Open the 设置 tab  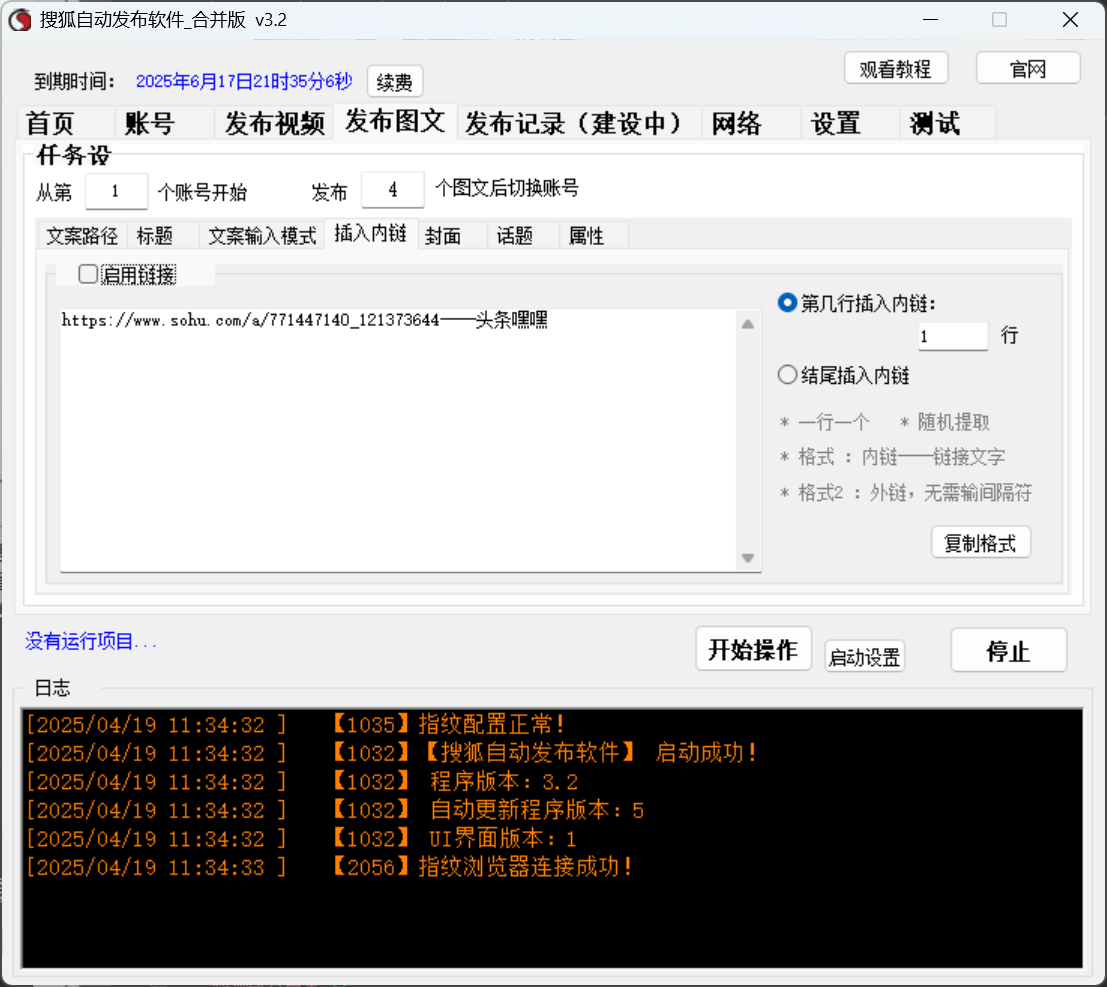849,123
